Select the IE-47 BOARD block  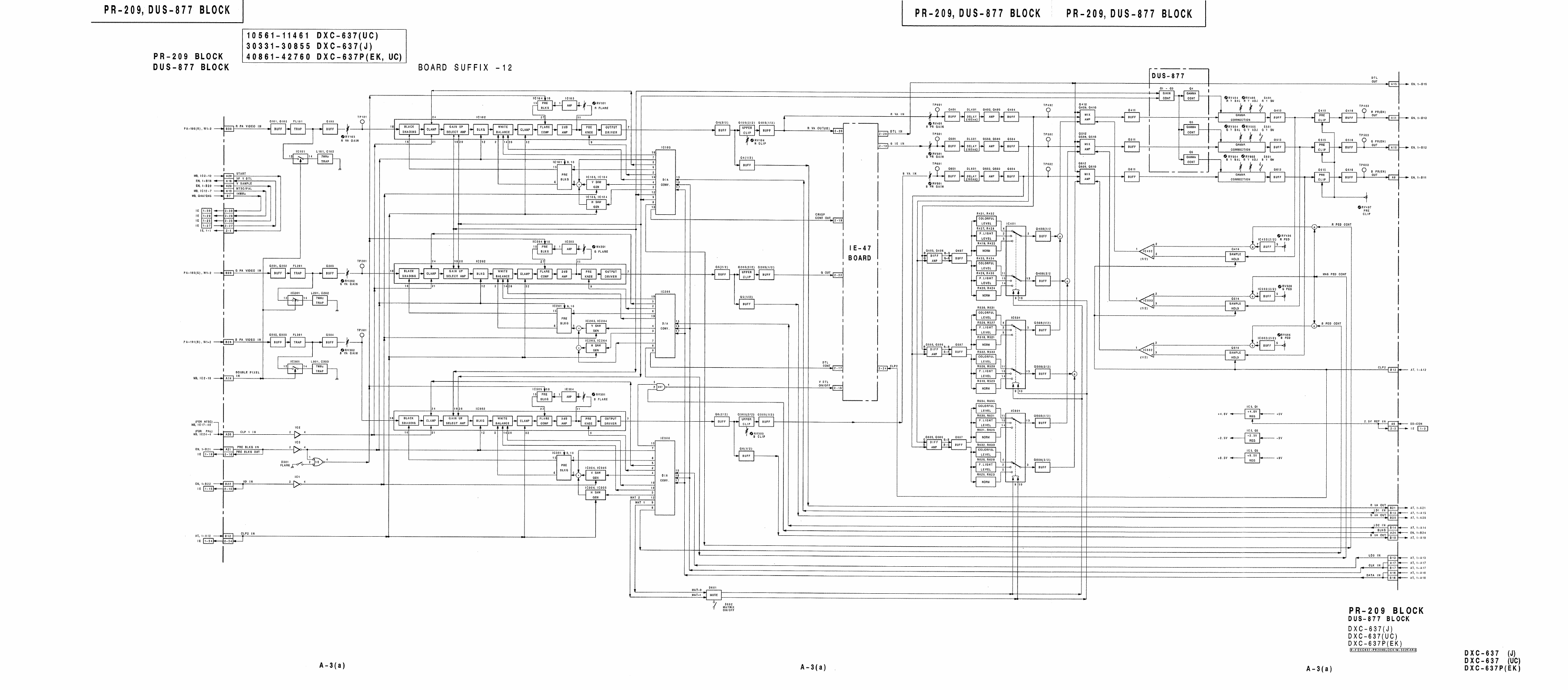click(859, 254)
